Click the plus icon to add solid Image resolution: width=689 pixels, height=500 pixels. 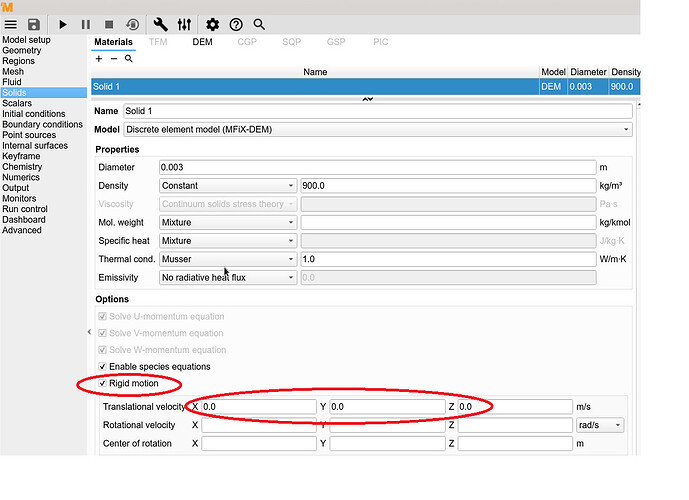98,59
